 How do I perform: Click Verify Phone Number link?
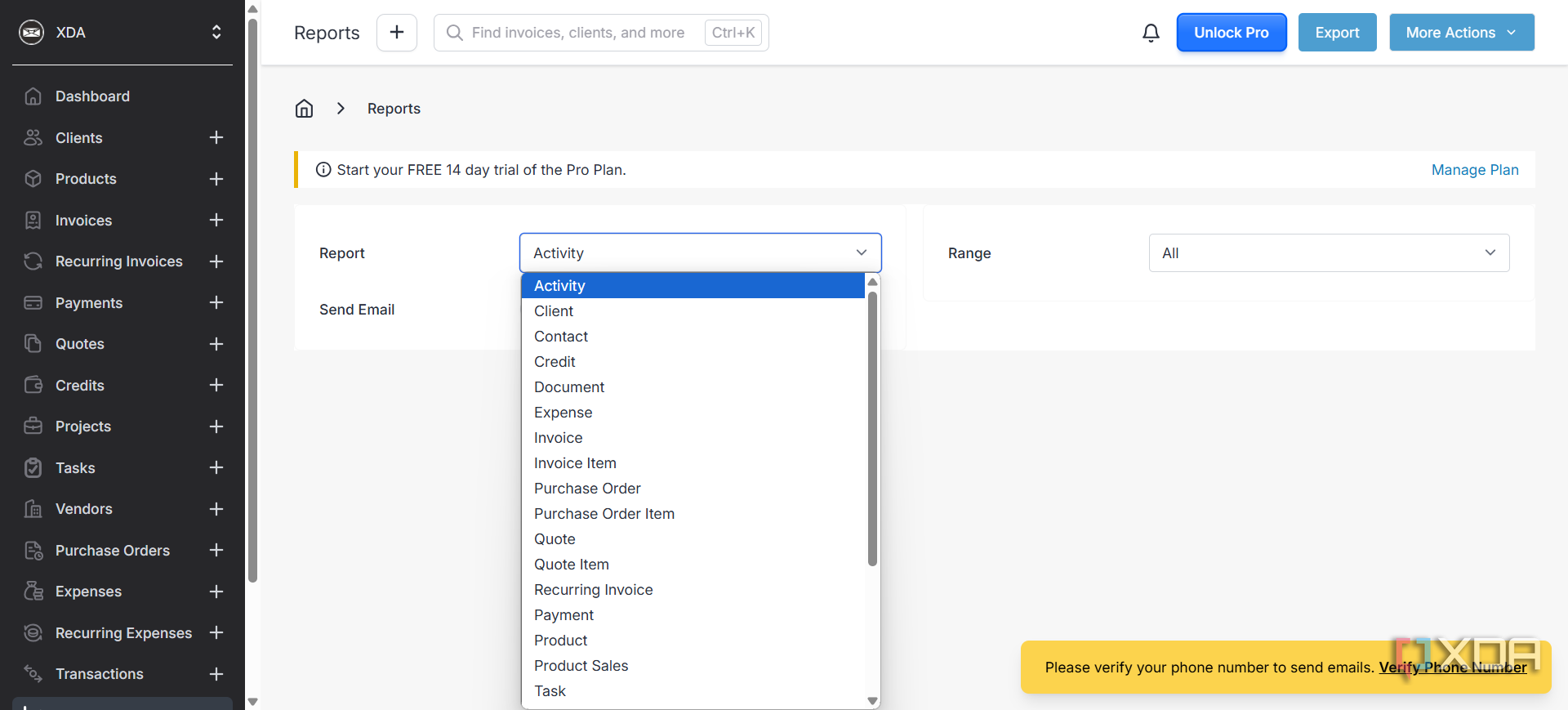tap(1453, 668)
